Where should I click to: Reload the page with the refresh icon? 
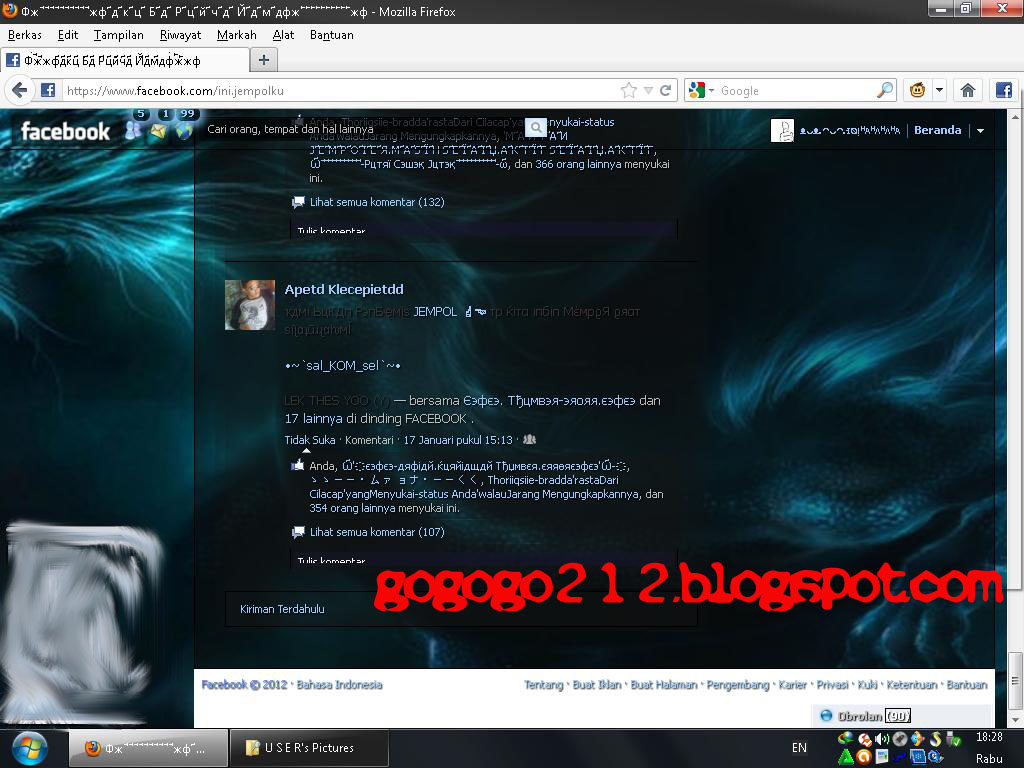click(665, 90)
